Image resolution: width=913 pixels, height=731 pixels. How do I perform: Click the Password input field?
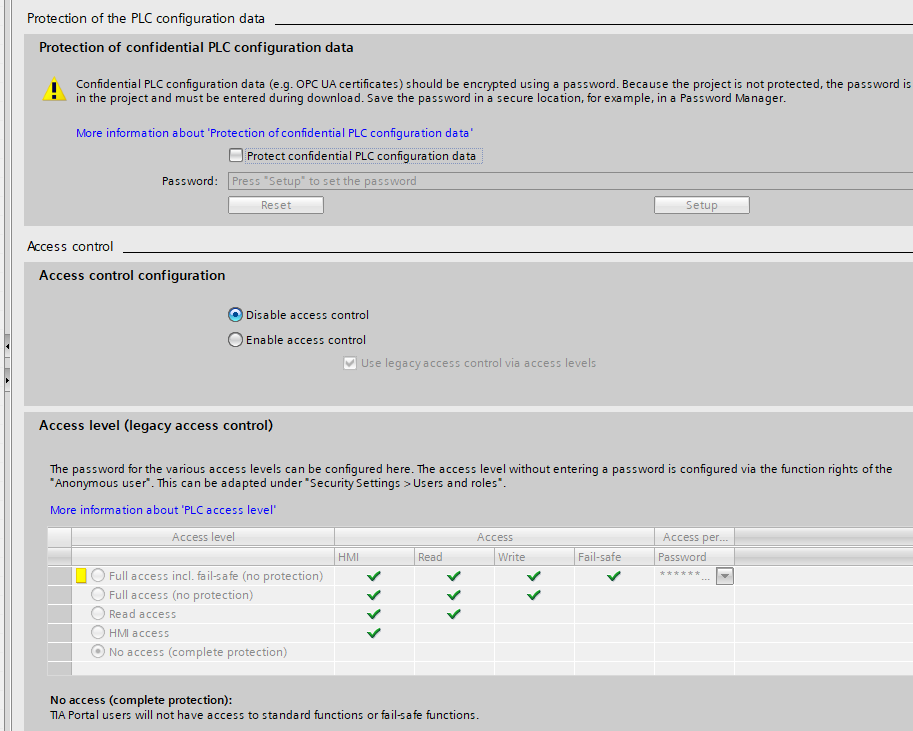[x=570, y=181]
